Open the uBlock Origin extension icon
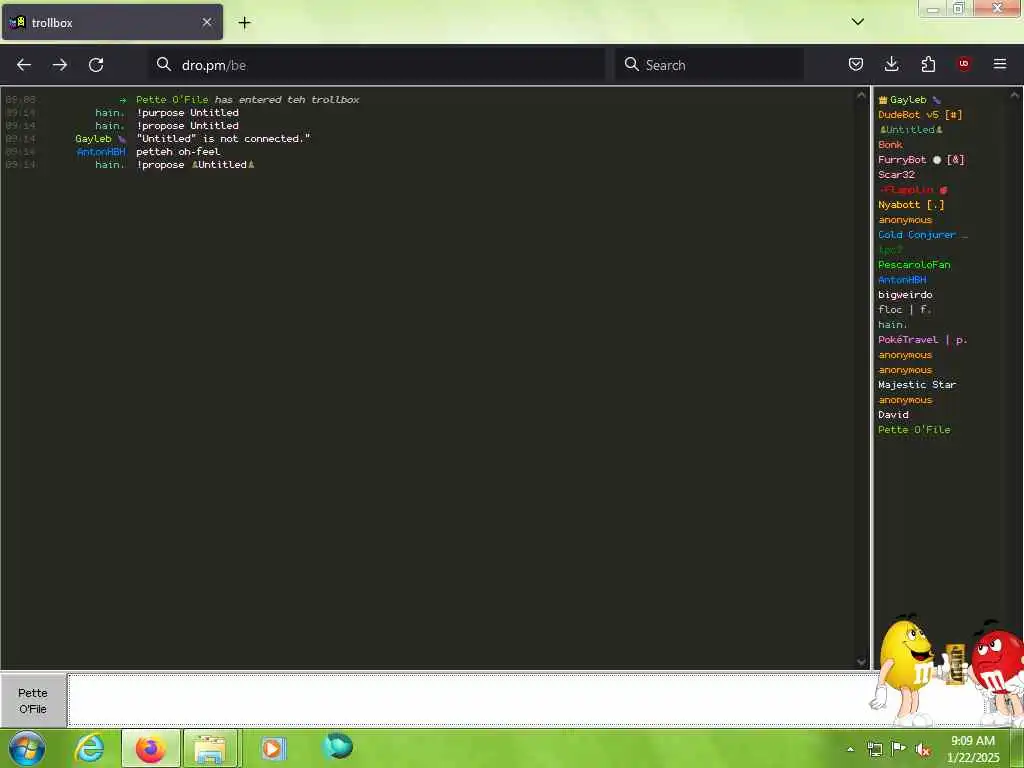Screen dimensions: 1024x768 (x=963, y=64)
